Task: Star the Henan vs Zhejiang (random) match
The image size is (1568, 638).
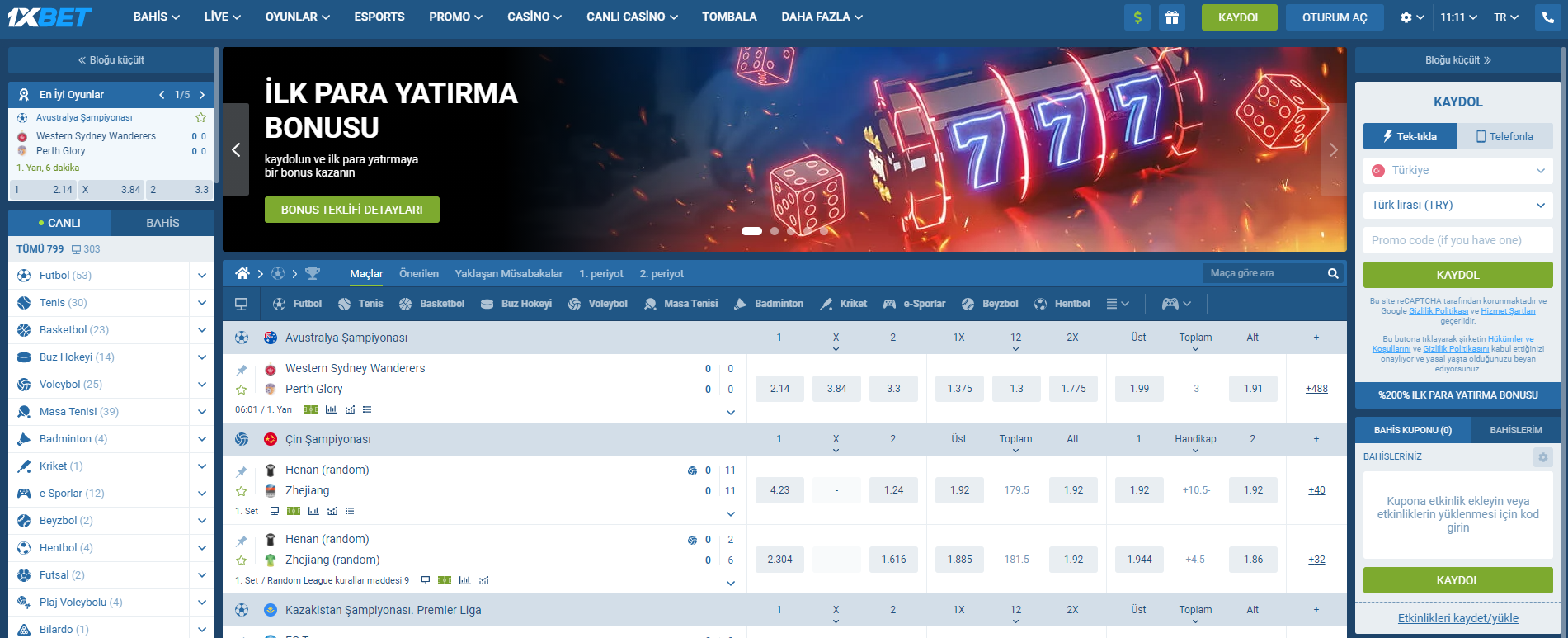Action: tap(242, 560)
